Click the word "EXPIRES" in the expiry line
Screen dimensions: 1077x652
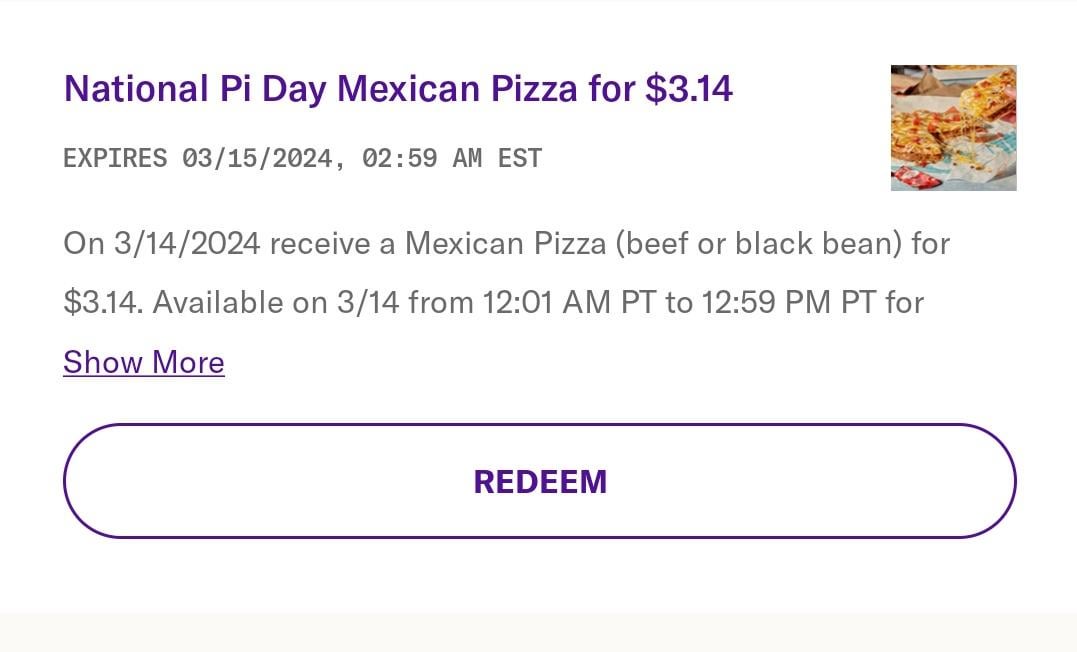pos(115,158)
